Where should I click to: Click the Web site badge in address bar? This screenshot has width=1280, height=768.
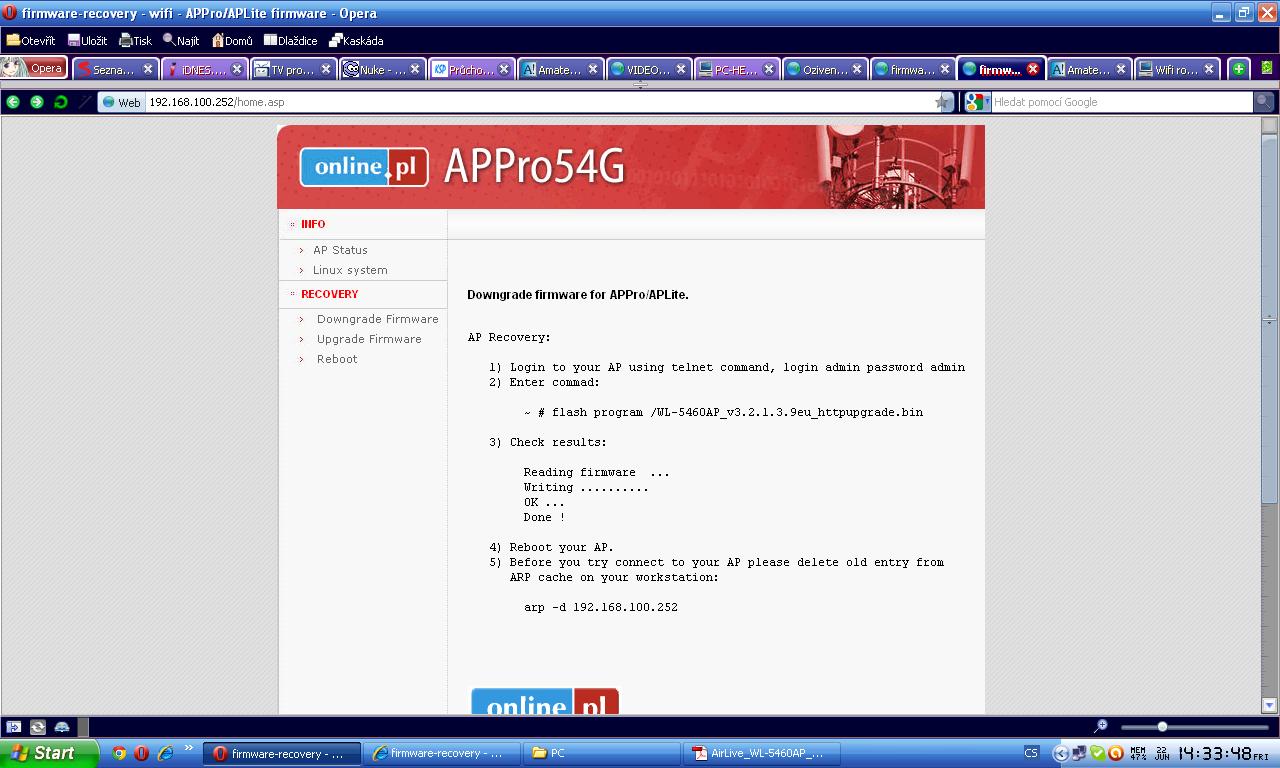tap(121, 102)
